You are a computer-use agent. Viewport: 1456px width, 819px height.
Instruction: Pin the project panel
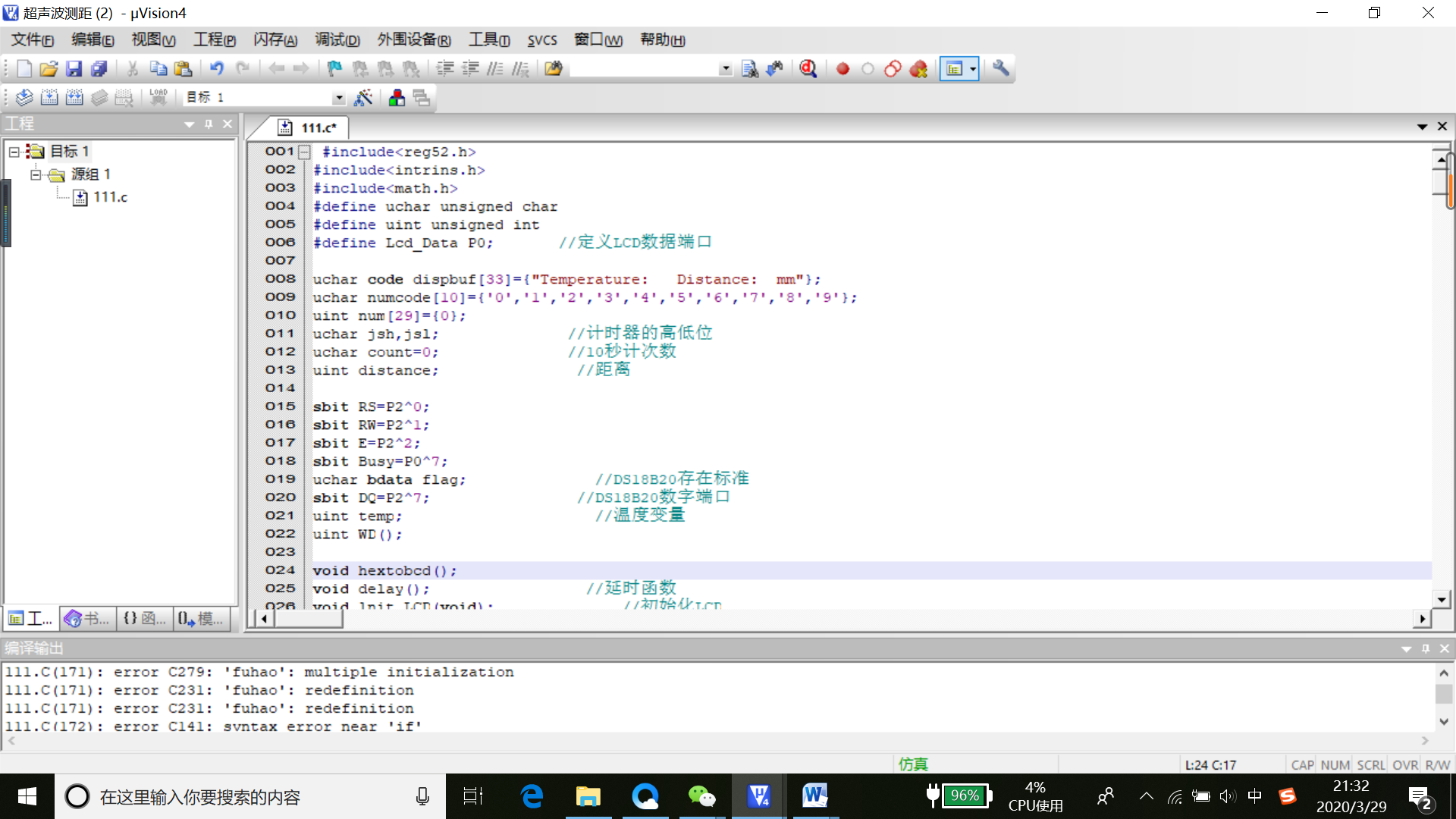tap(209, 124)
